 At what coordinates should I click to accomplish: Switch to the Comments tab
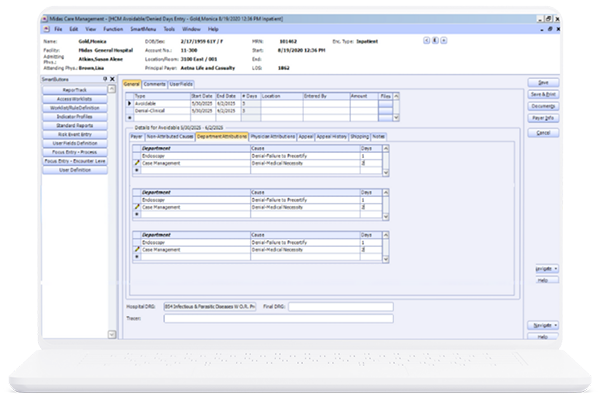[155, 84]
